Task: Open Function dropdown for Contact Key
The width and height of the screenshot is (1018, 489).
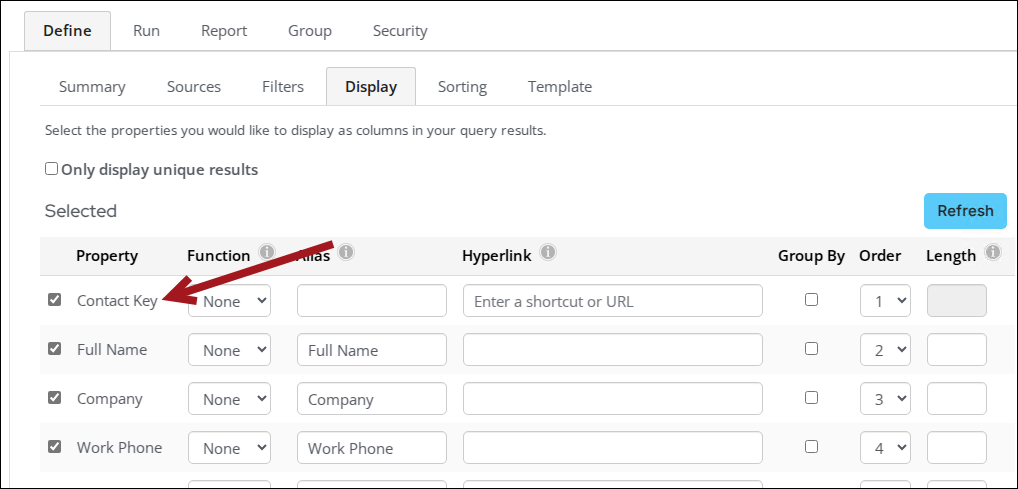Action: click(x=229, y=301)
